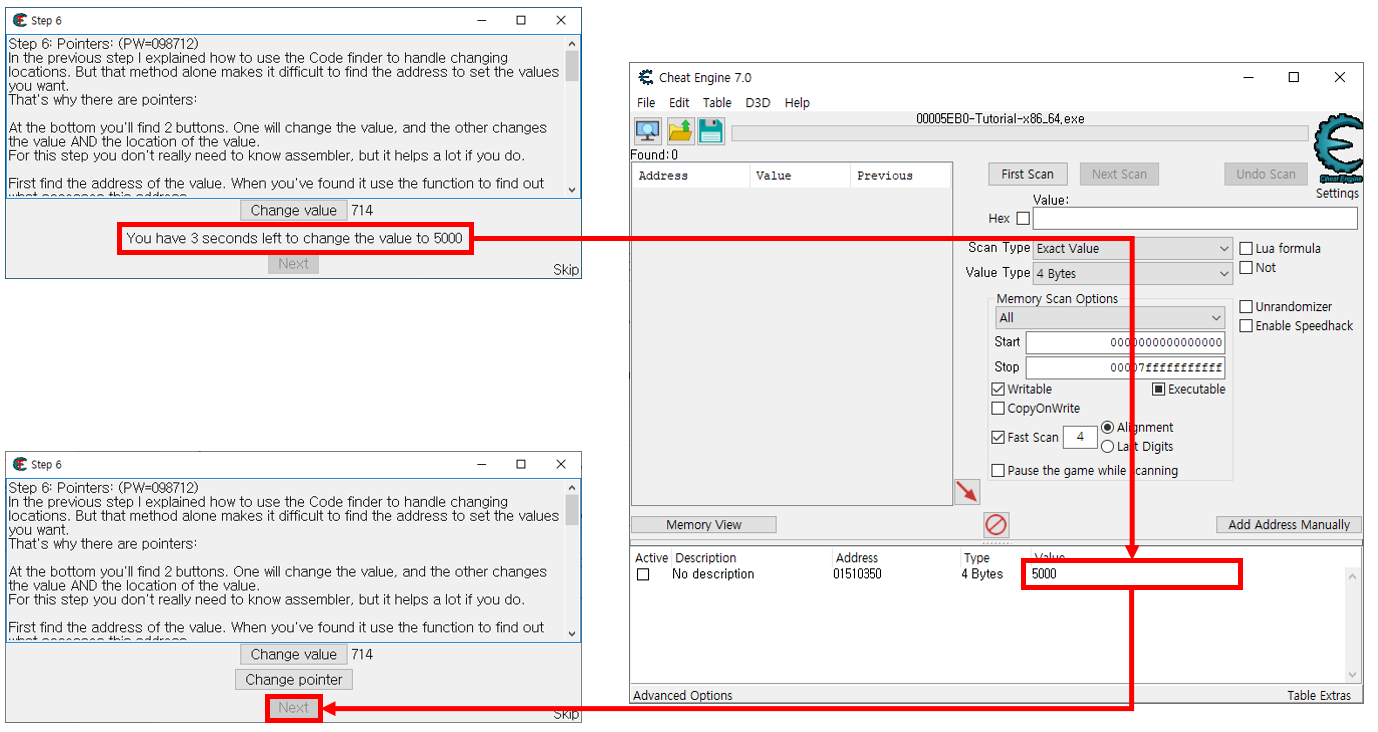Click Skip in the upper Step 6 window
1378x732 pixels.
pos(566,270)
